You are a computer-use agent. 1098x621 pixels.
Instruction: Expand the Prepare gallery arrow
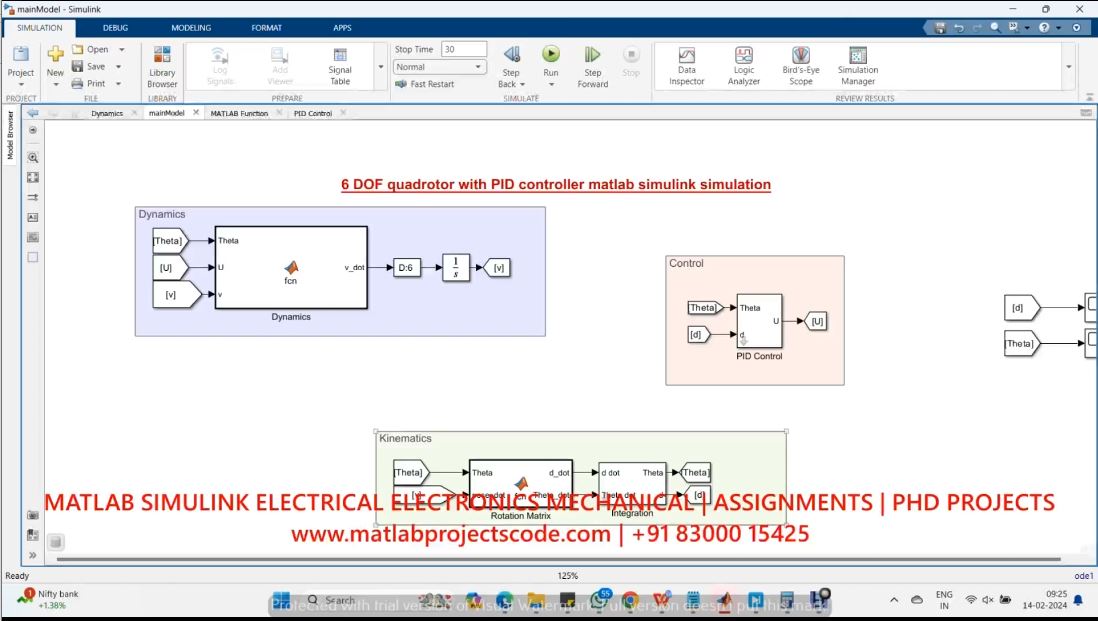(x=380, y=67)
